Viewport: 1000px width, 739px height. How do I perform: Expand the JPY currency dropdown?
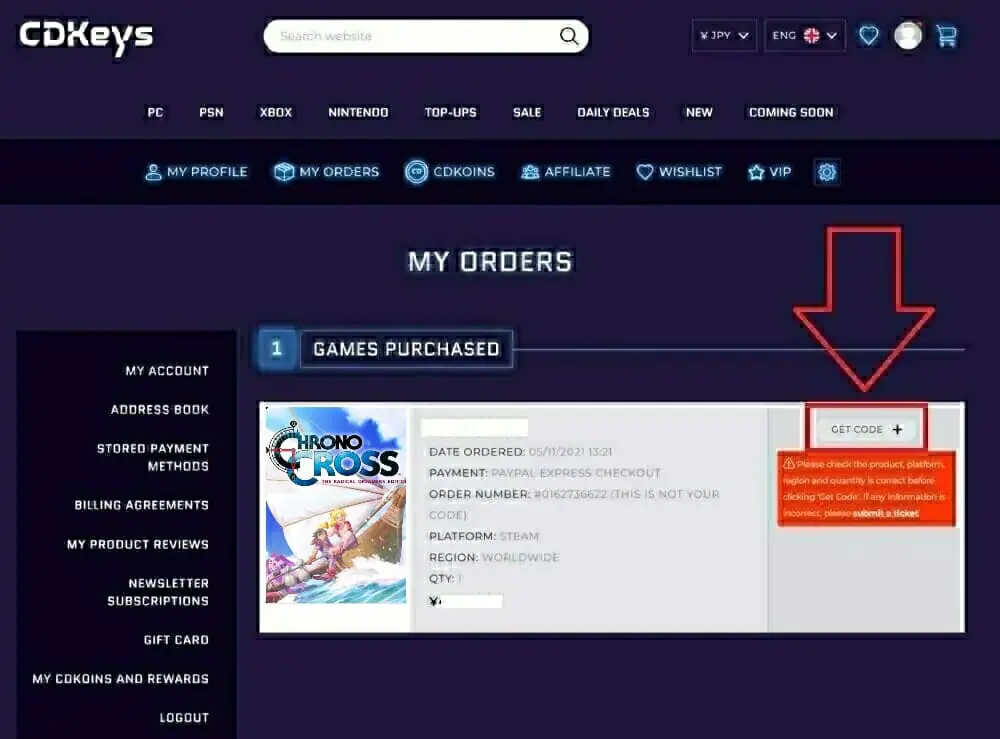[724, 36]
